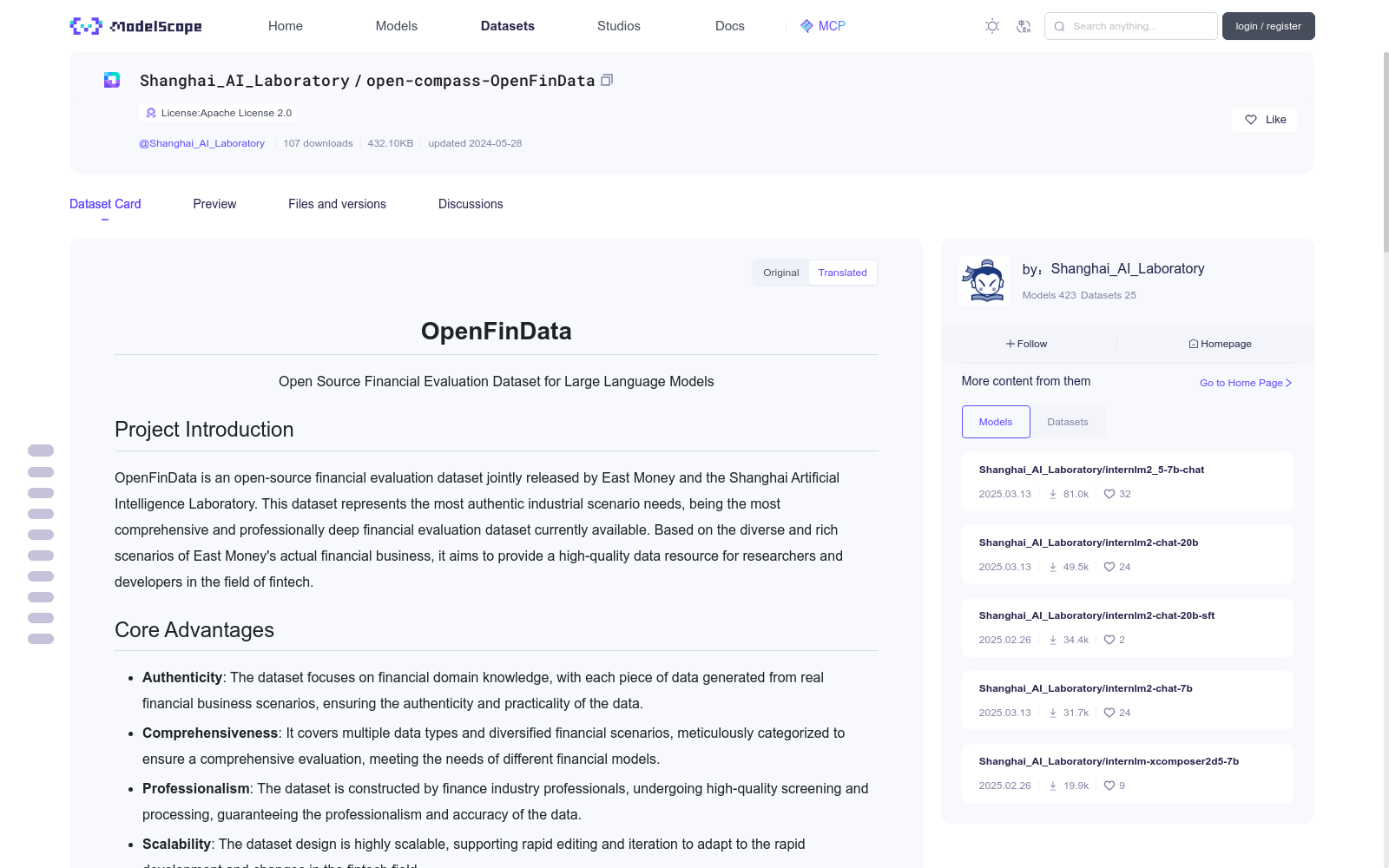
Task: Open the internlm2-chat-20b model card
Action: pos(1128,555)
